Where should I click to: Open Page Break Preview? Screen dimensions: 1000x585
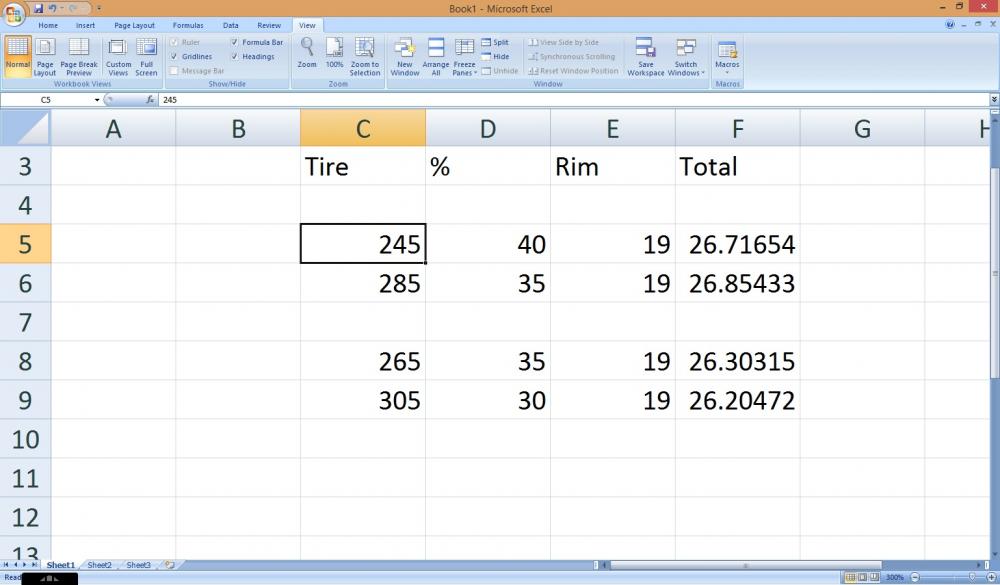click(79, 56)
